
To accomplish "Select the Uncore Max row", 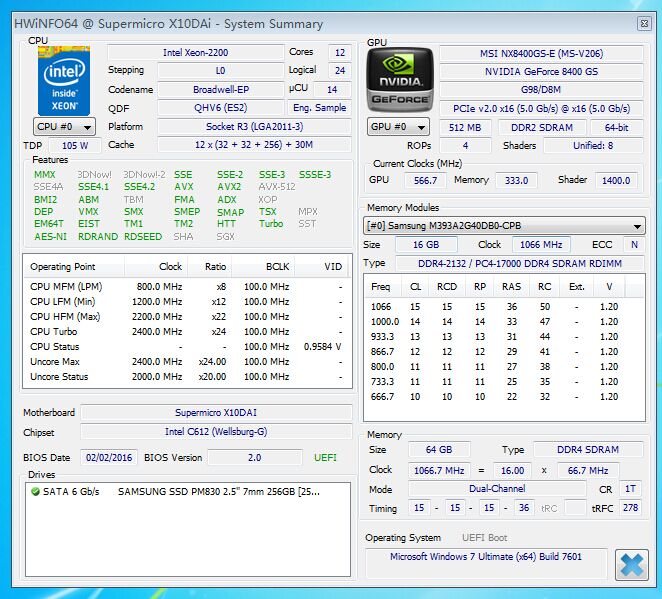I will tap(187, 362).
